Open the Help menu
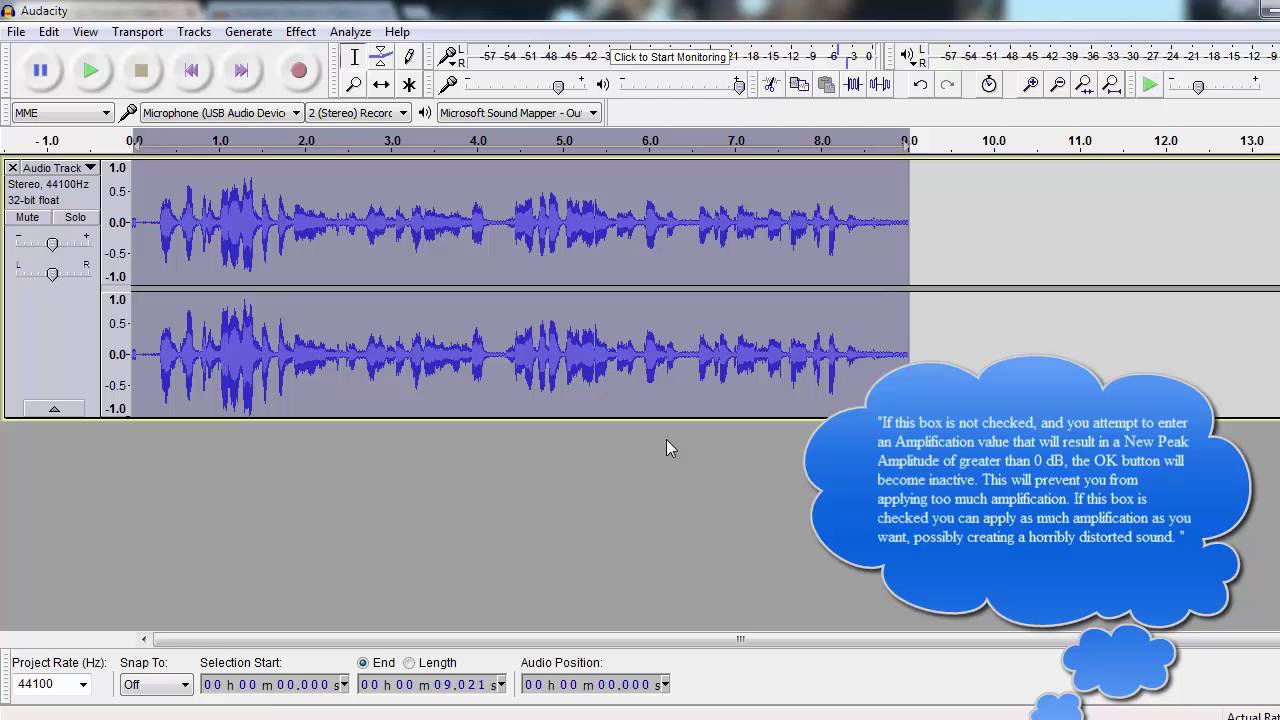 (397, 32)
